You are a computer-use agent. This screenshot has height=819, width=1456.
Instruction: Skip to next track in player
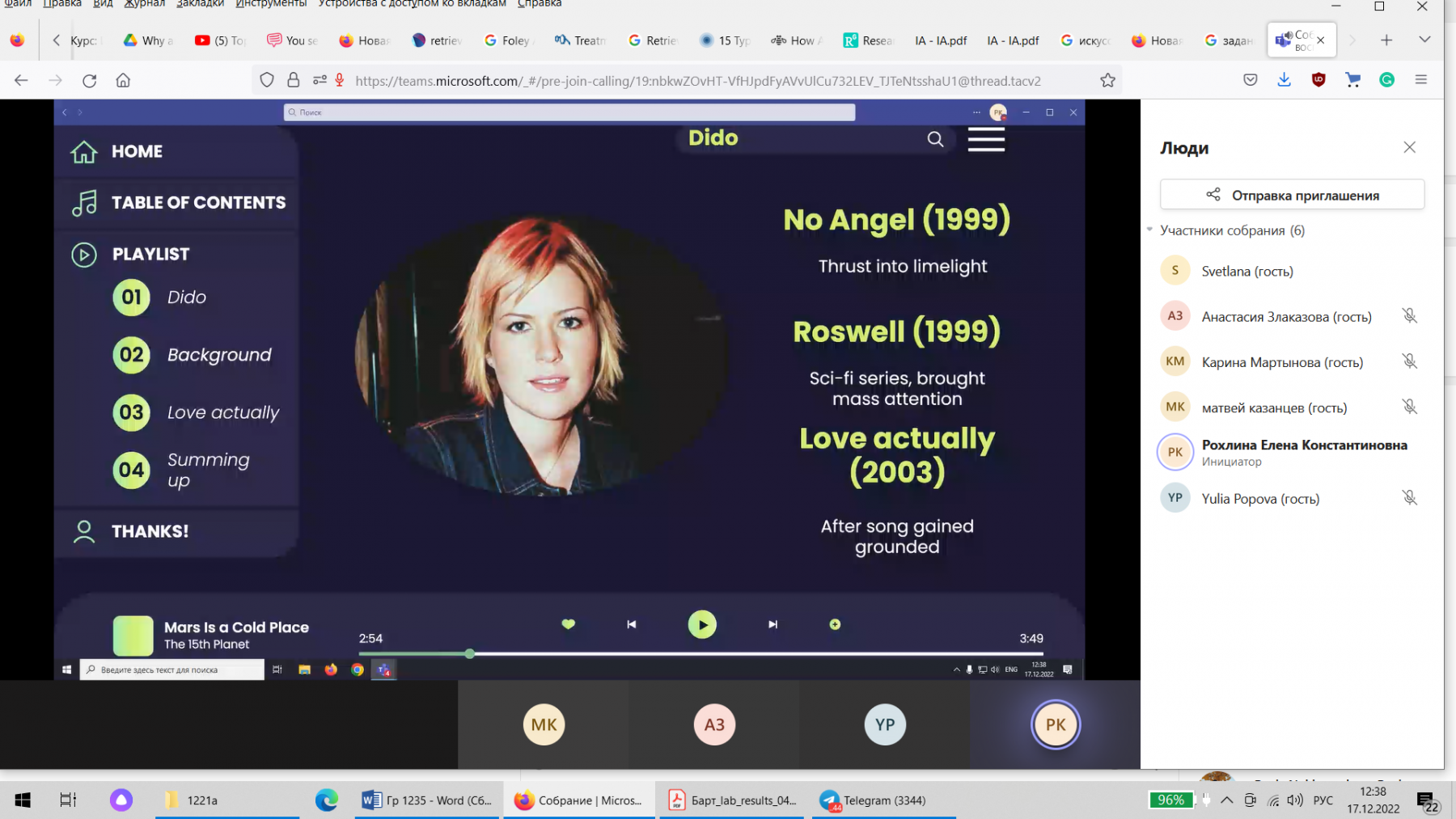tap(772, 624)
